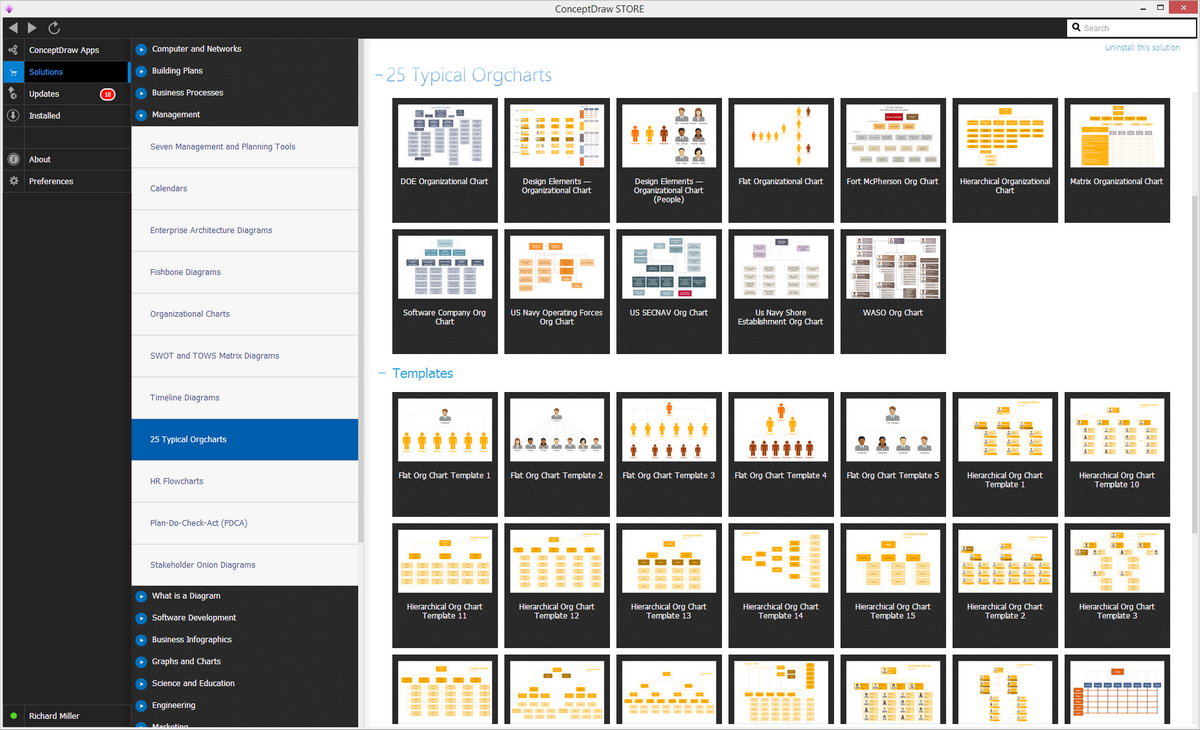Click the green status dot by Richard Miller
Image resolution: width=1200 pixels, height=730 pixels.
(x=12, y=716)
